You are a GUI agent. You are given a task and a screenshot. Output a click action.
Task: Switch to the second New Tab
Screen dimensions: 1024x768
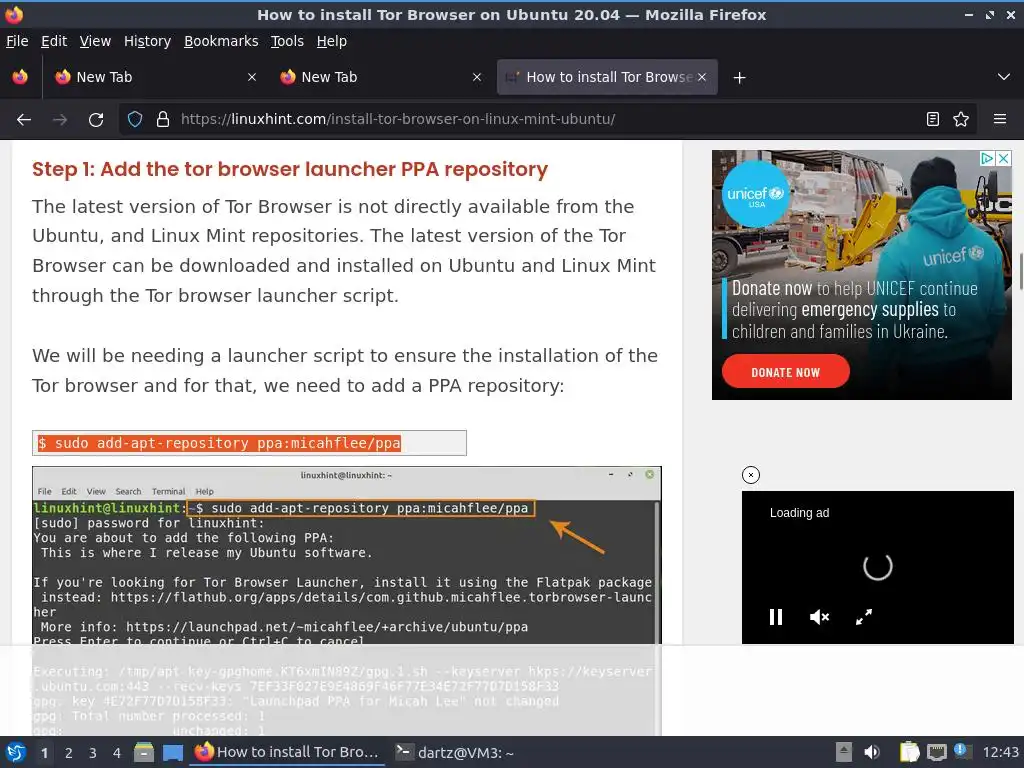381,77
